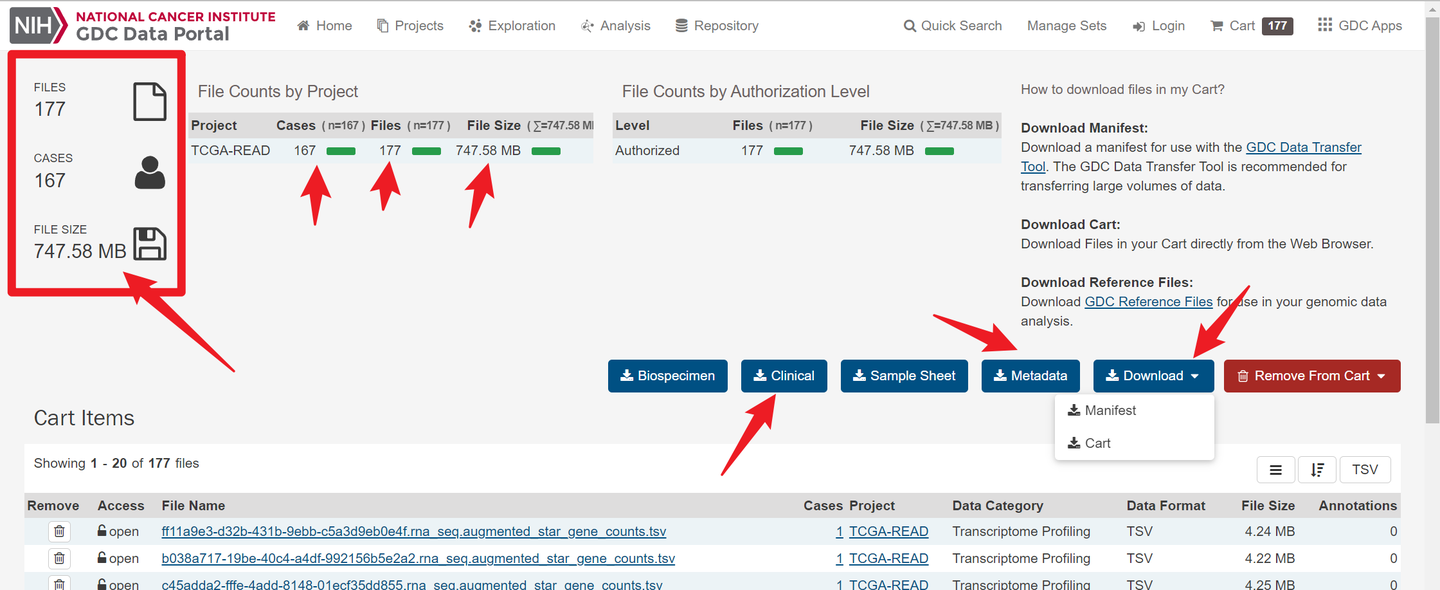Open the Cart with 177 files
Viewport: 1440px width, 590px height.
(x=1250, y=26)
